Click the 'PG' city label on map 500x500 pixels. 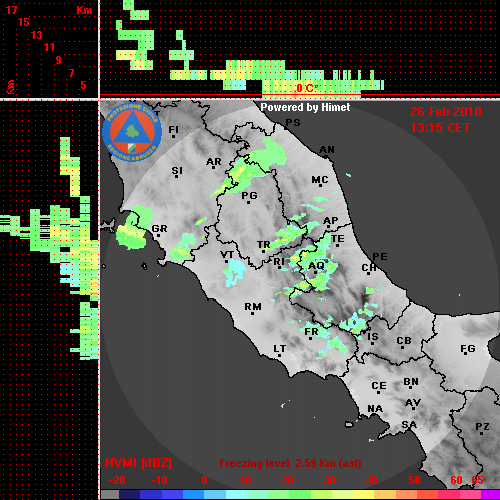(249, 195)
